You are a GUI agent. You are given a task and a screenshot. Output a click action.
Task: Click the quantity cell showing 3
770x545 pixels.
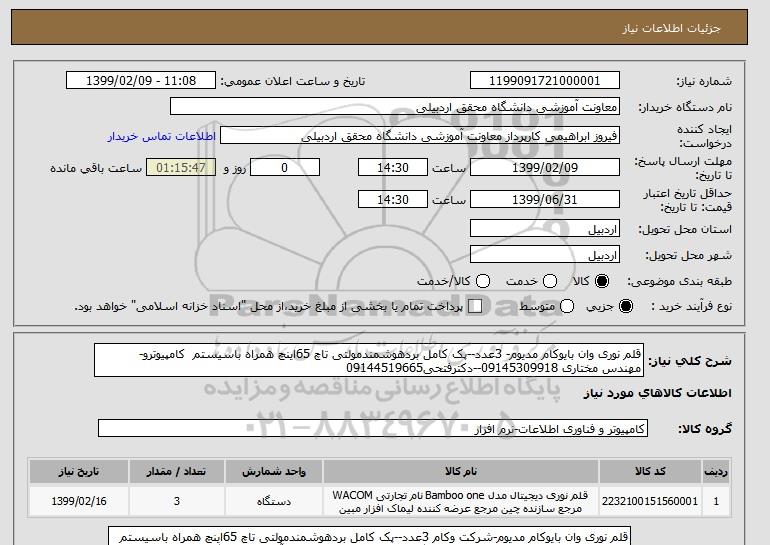point(176,501)
